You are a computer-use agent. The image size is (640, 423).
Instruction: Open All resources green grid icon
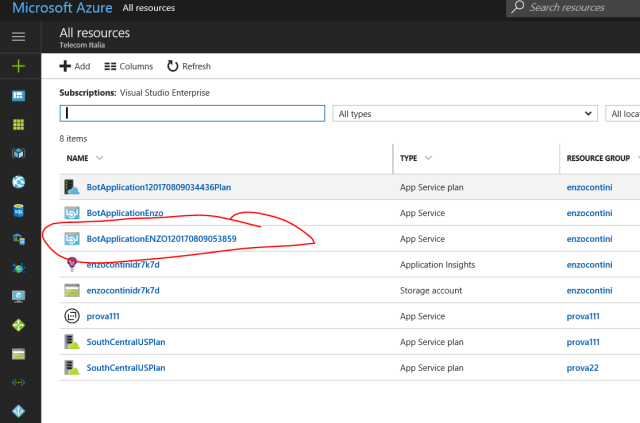[x=18, y=124]
